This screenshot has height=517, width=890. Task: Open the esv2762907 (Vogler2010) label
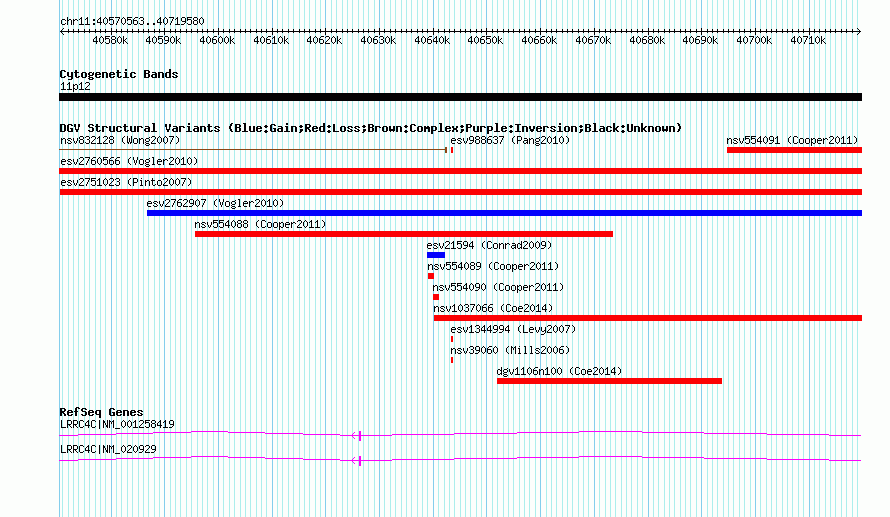(215, 203)
